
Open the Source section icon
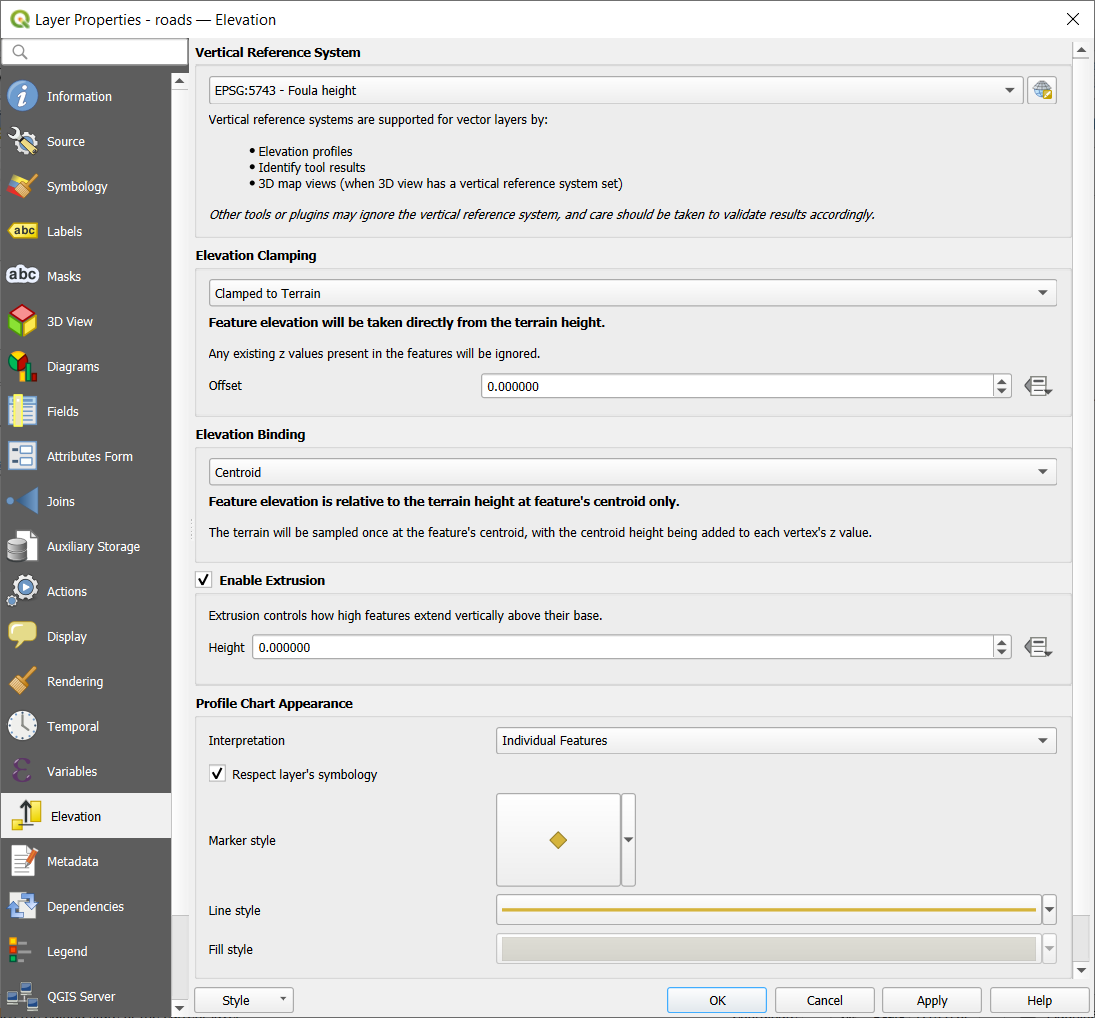22,141
